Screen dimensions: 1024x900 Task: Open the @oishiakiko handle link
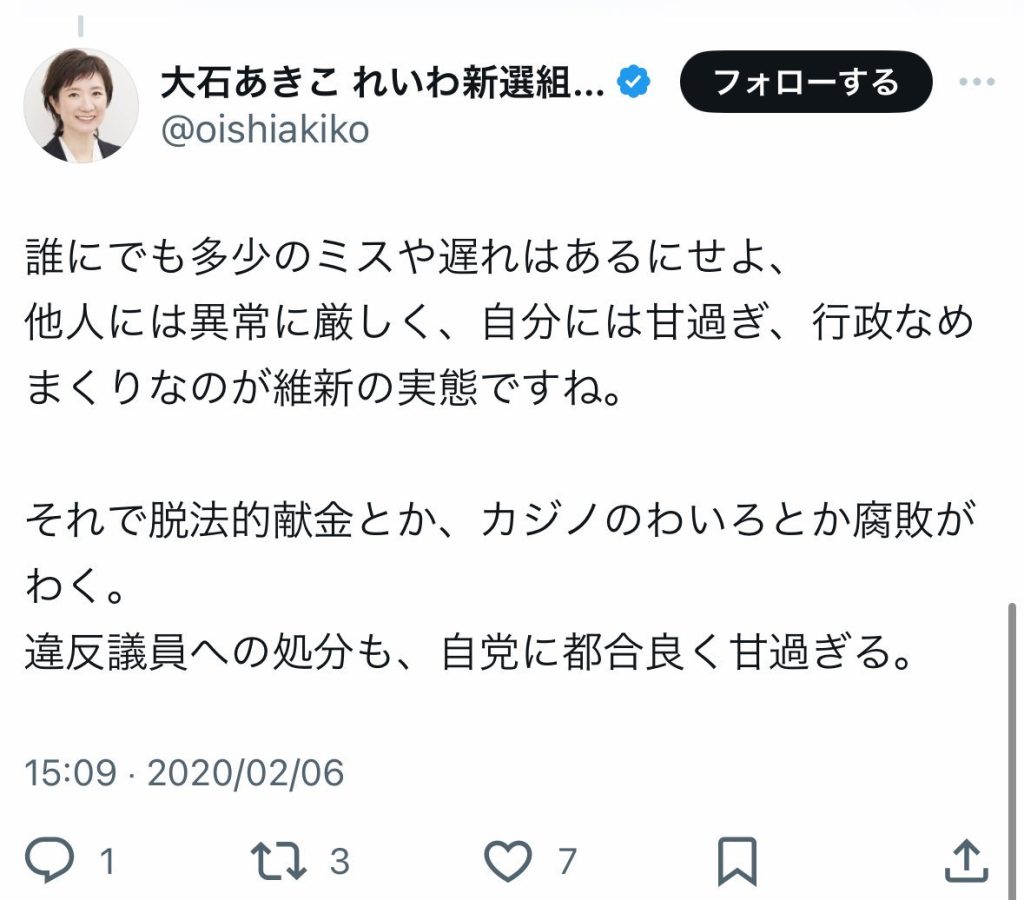pos(265,130)
